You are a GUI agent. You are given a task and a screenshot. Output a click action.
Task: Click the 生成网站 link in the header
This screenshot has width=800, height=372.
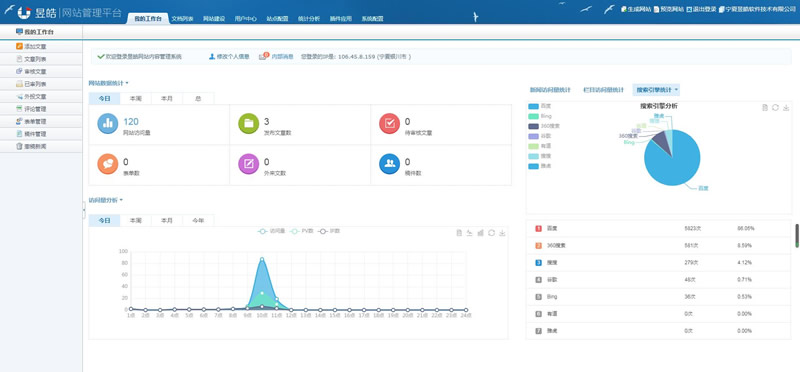[636, 9]
